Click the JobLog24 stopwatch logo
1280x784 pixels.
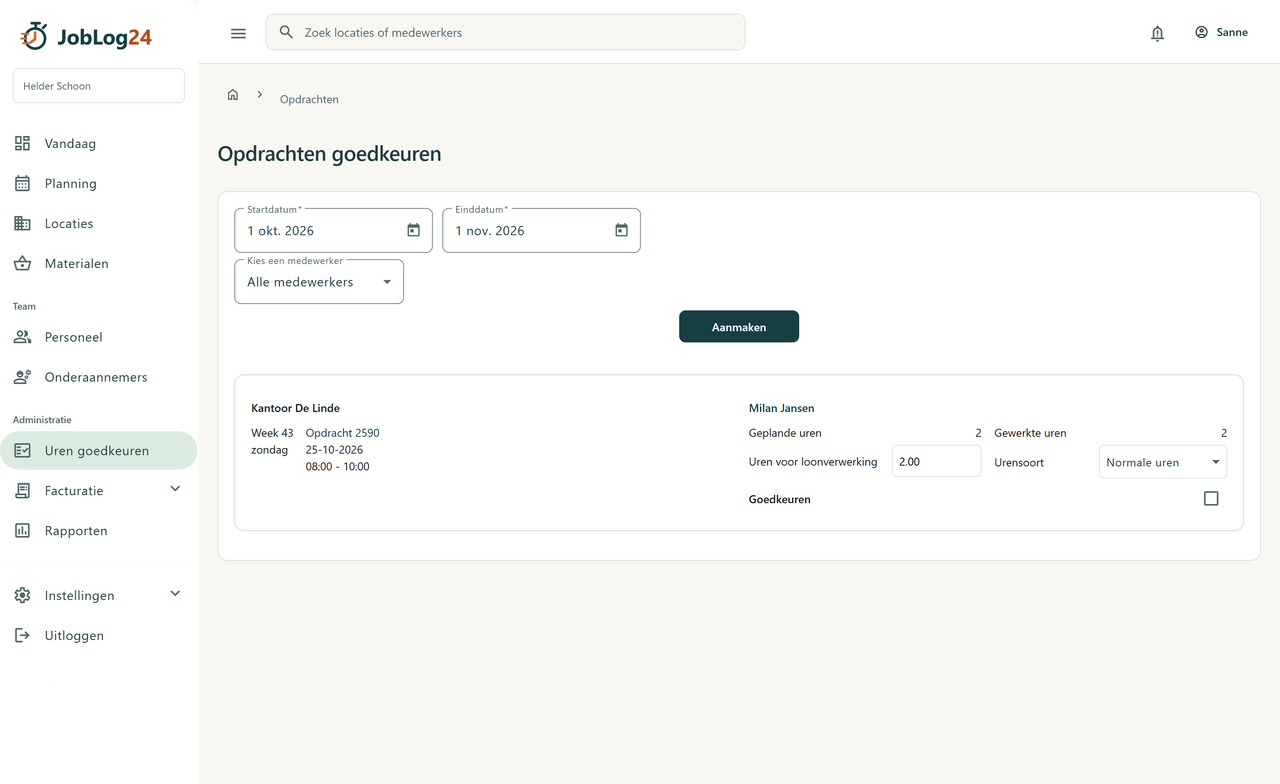34,36
